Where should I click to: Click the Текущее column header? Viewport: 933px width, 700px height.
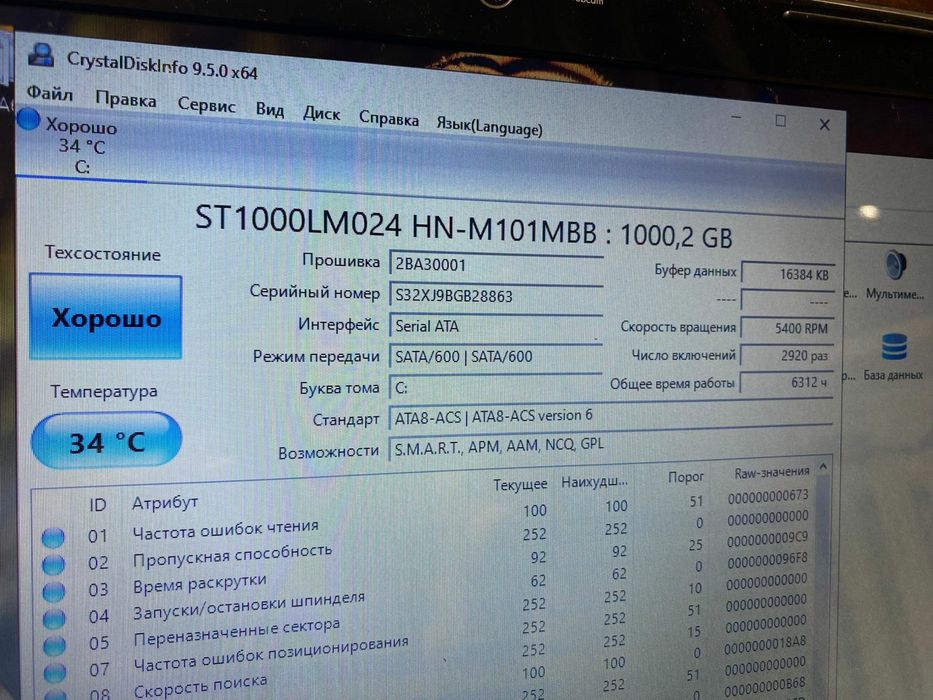[520, 485]
